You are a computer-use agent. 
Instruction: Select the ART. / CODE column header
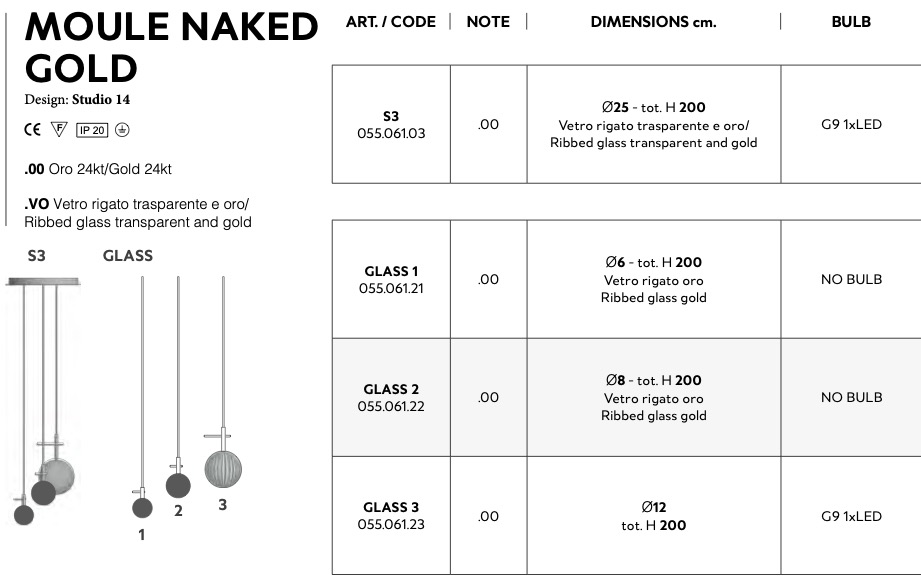point(390,22)
